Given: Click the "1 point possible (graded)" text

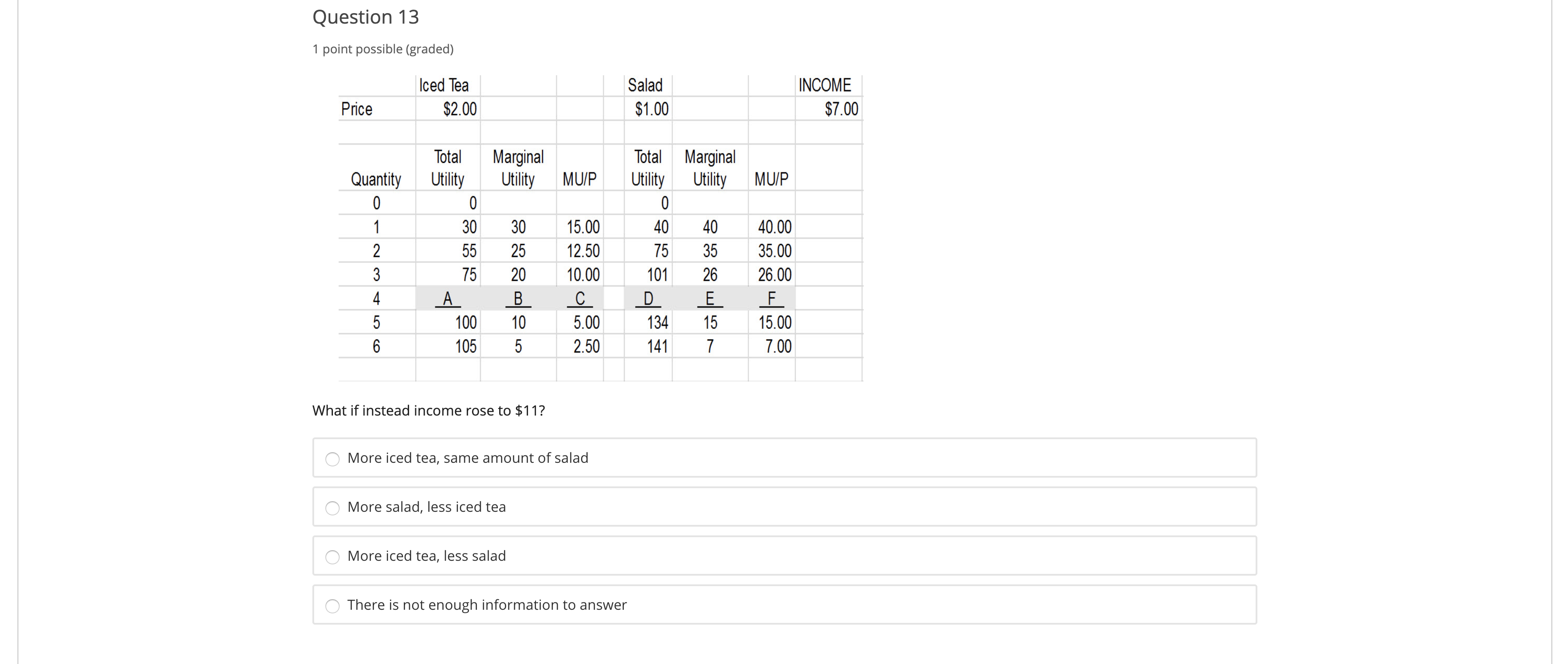Looking at the screenshot, I should point(383,49).
